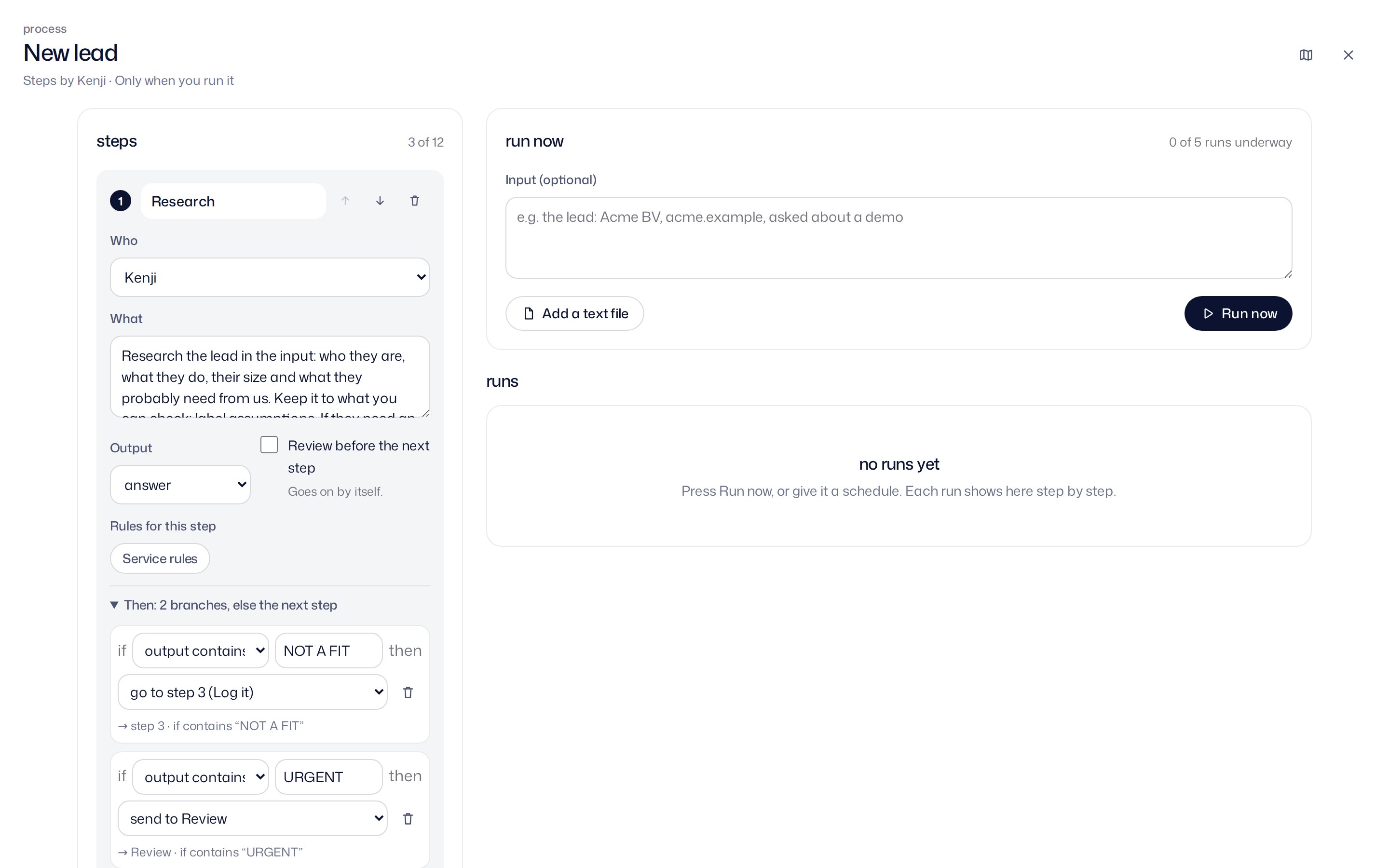Click the What instructions text area
Viewport: 1389px width, 868px height.
270,377
